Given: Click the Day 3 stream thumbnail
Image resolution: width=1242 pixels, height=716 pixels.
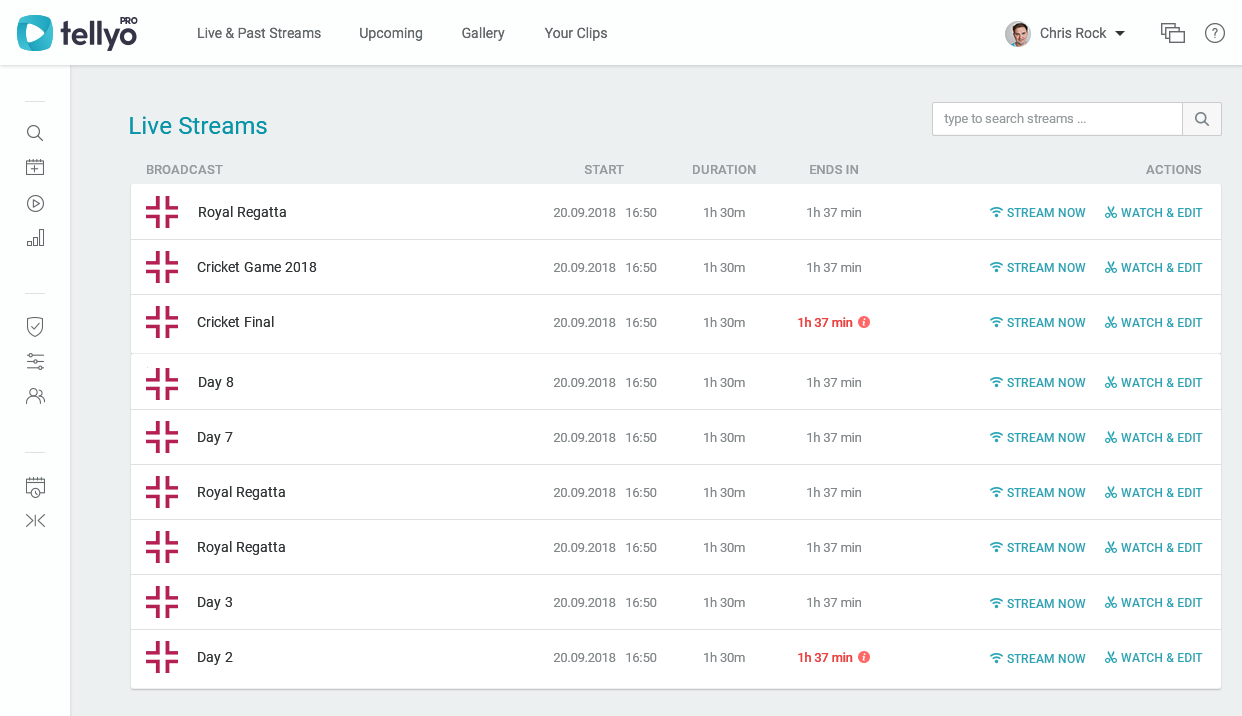Looking at the screenshot, I should point(162,602).
